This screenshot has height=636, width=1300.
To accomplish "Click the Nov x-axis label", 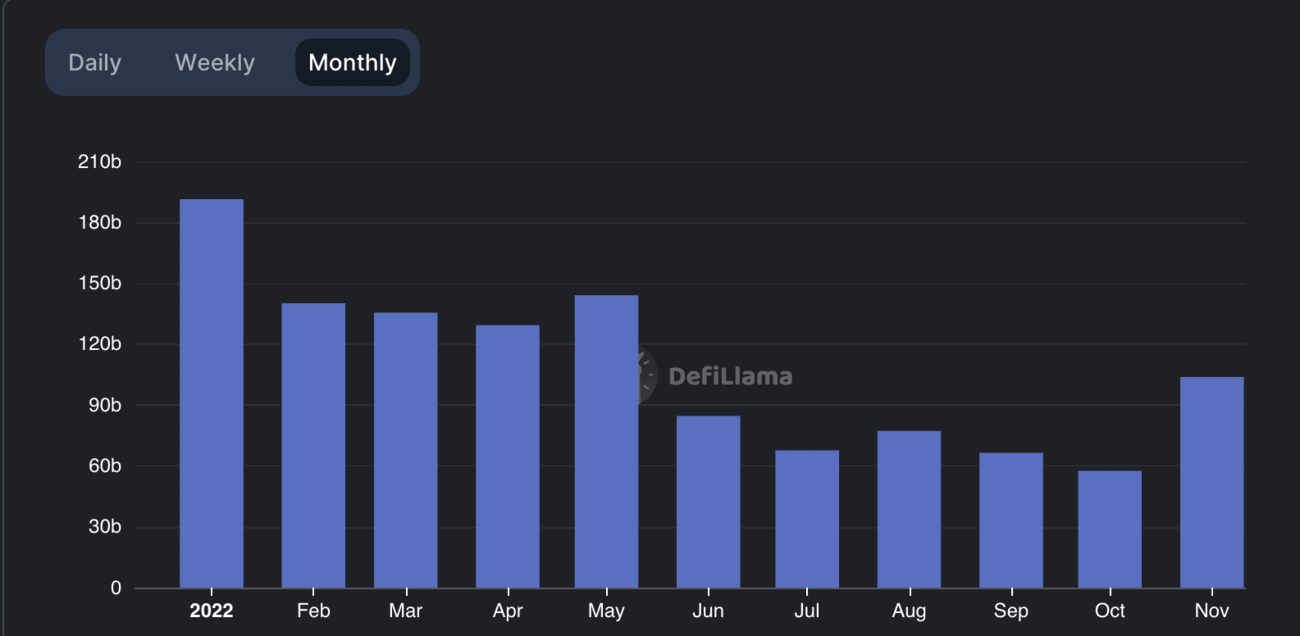I will click(1212, 610).
